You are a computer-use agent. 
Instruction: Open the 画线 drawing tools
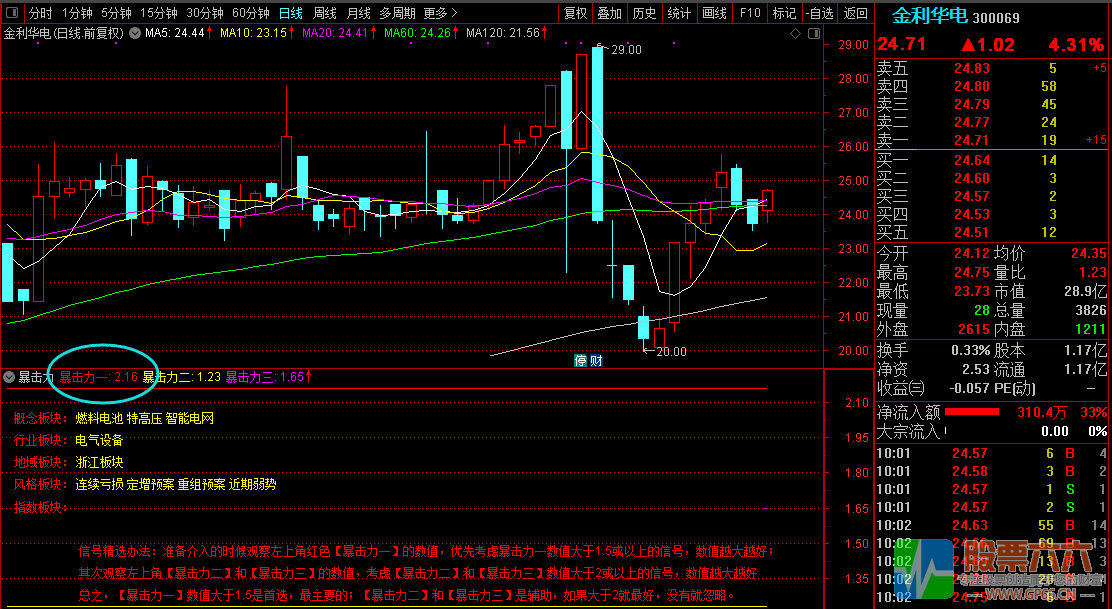pyautogui.click(x=714, y=13)
